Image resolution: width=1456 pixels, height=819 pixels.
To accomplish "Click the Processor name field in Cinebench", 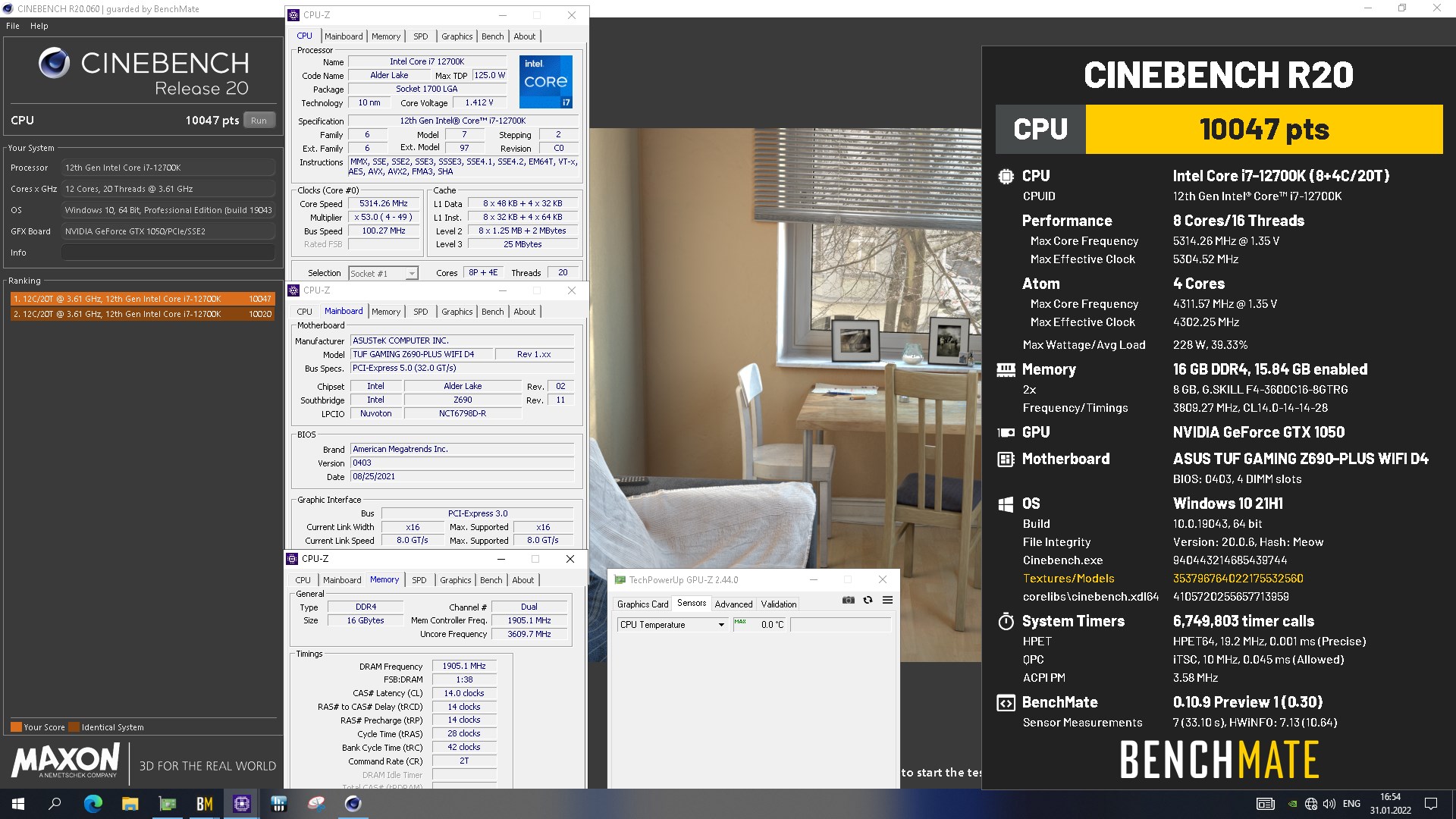I will pyautogui.click(x=168, y=168).
